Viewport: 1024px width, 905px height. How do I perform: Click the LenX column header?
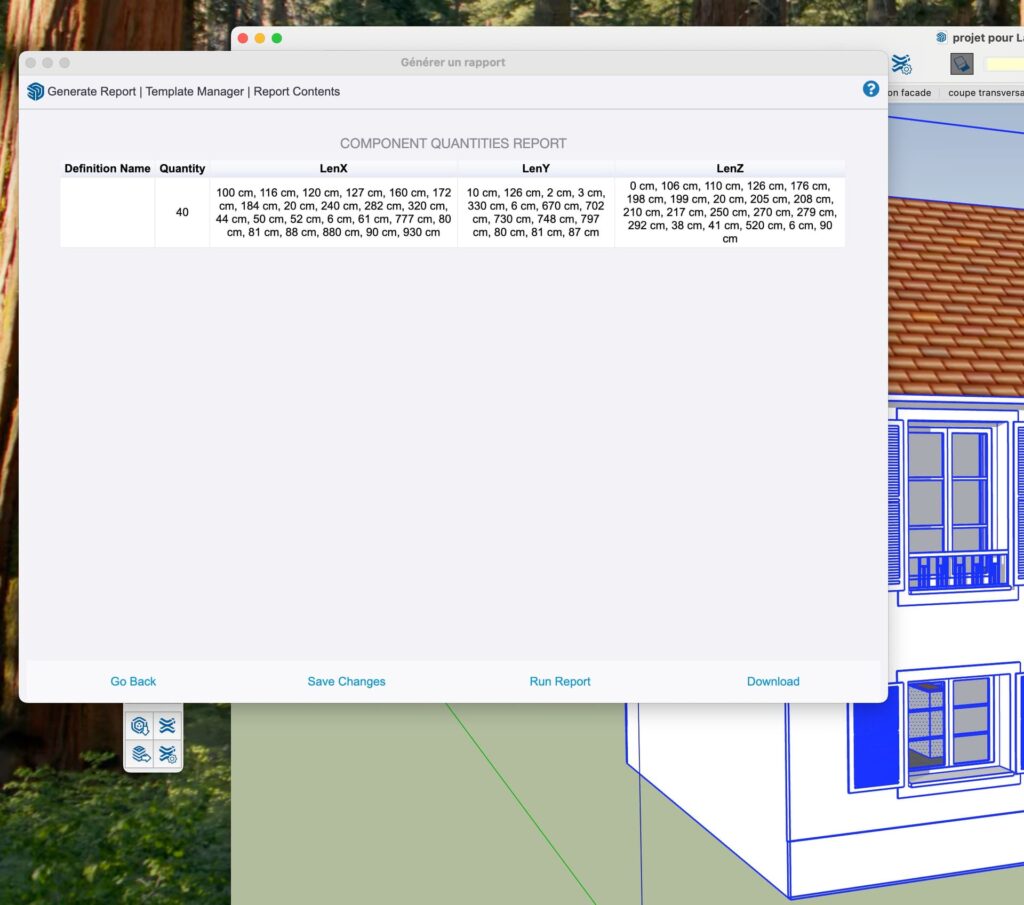[333, 168]
